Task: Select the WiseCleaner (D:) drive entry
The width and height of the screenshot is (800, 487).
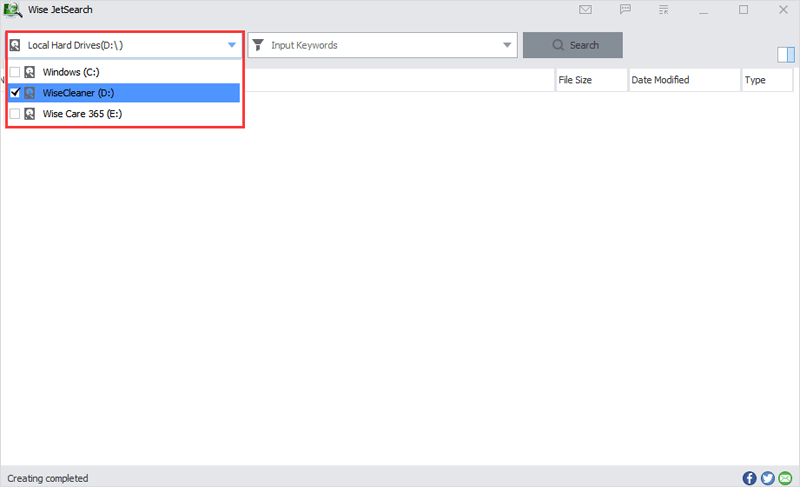Action: [124, 93]
